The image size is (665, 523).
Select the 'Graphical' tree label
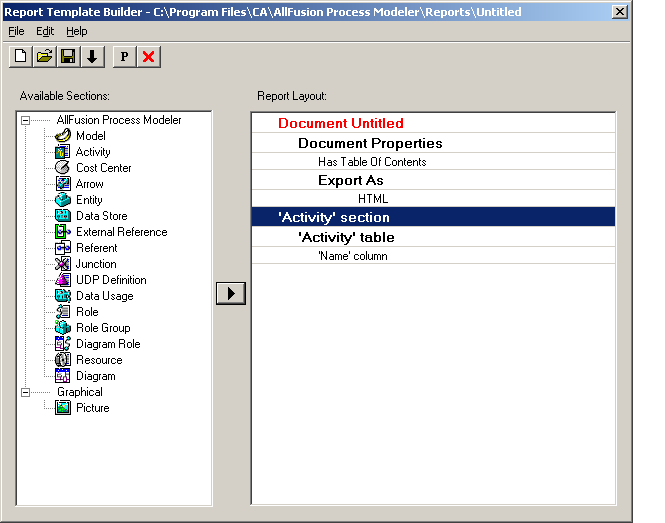[x=80, y=392]
